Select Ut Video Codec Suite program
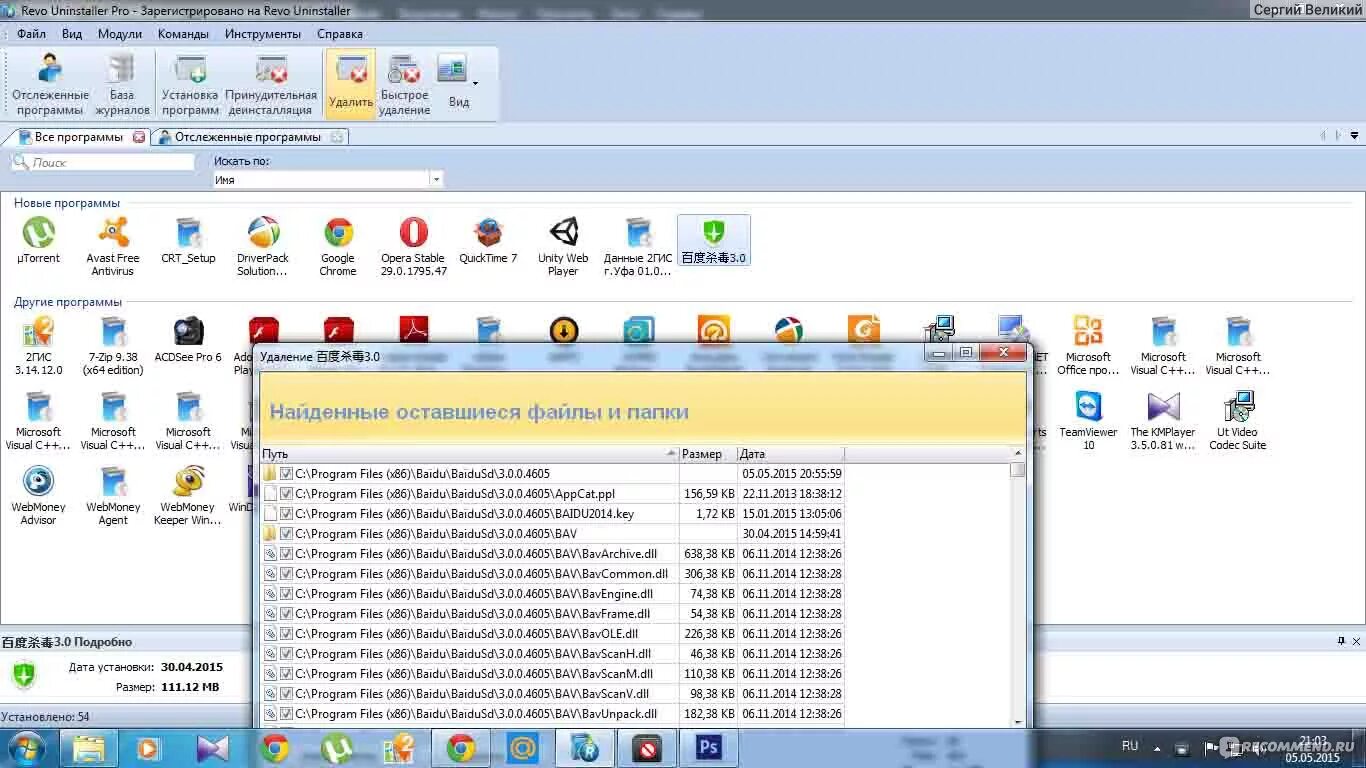This screenshot has width=1366, height=768. tap(1238, 421)
